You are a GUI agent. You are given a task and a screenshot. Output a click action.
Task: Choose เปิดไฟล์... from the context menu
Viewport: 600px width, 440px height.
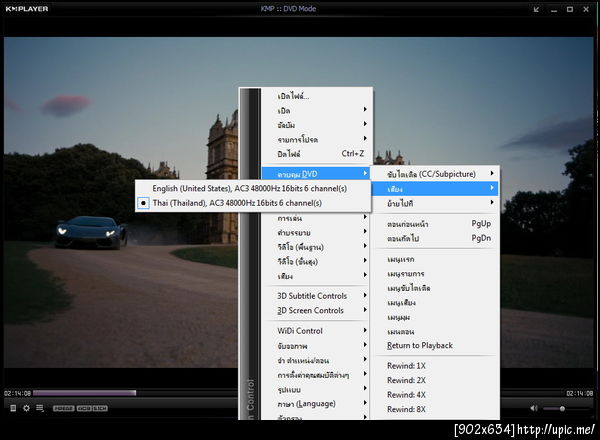click(x=315, y=96)
